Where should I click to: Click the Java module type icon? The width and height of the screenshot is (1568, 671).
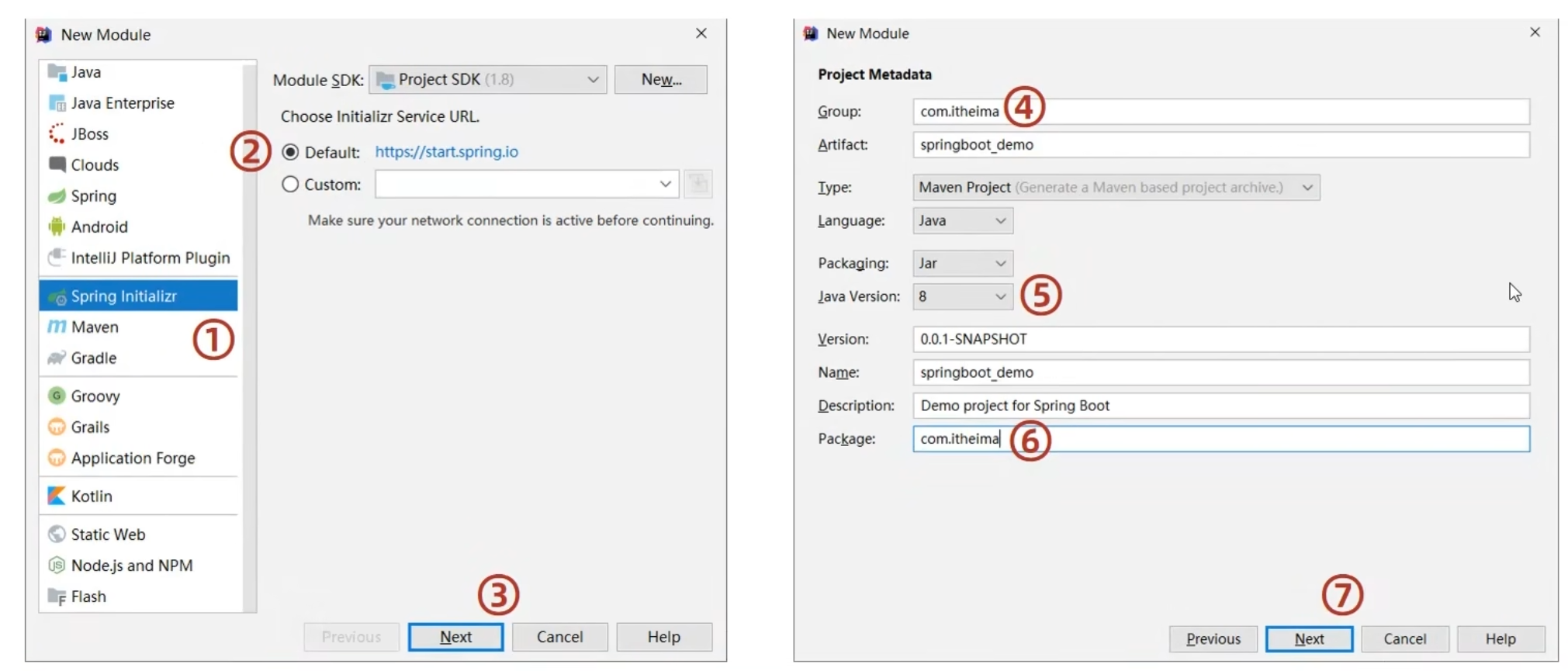point(57,72)
